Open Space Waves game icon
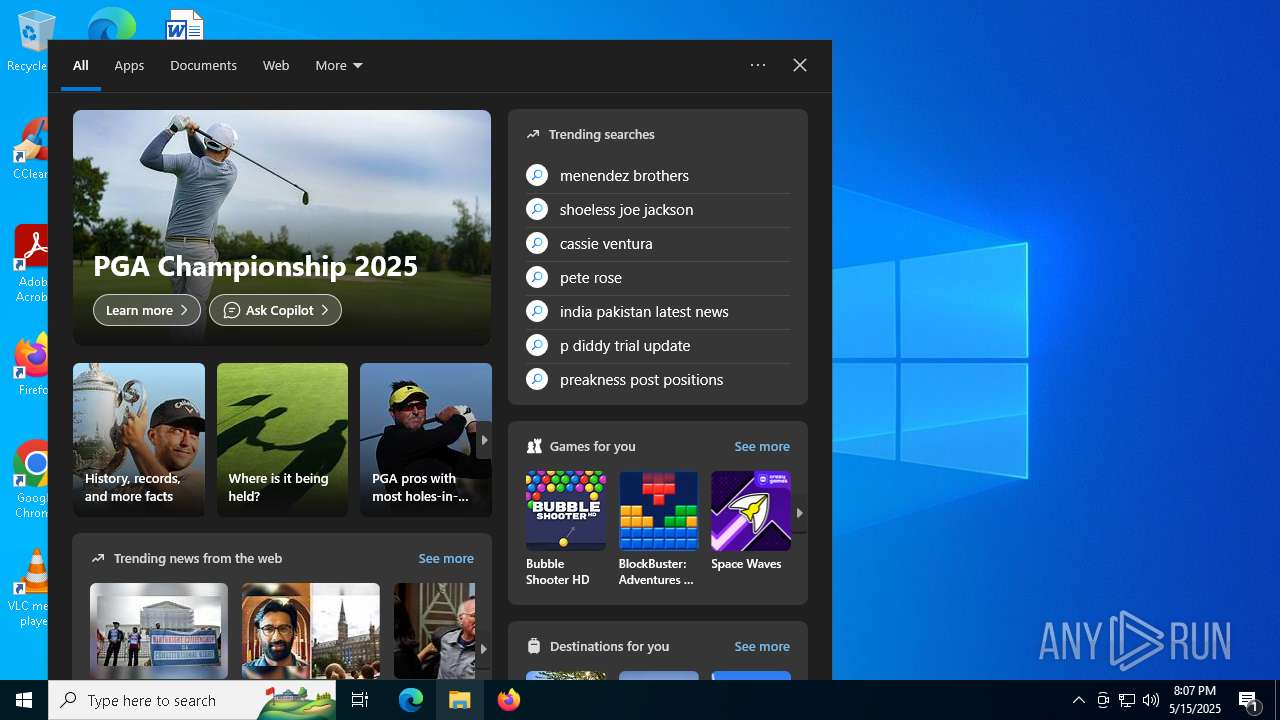 tap(751, 511)
